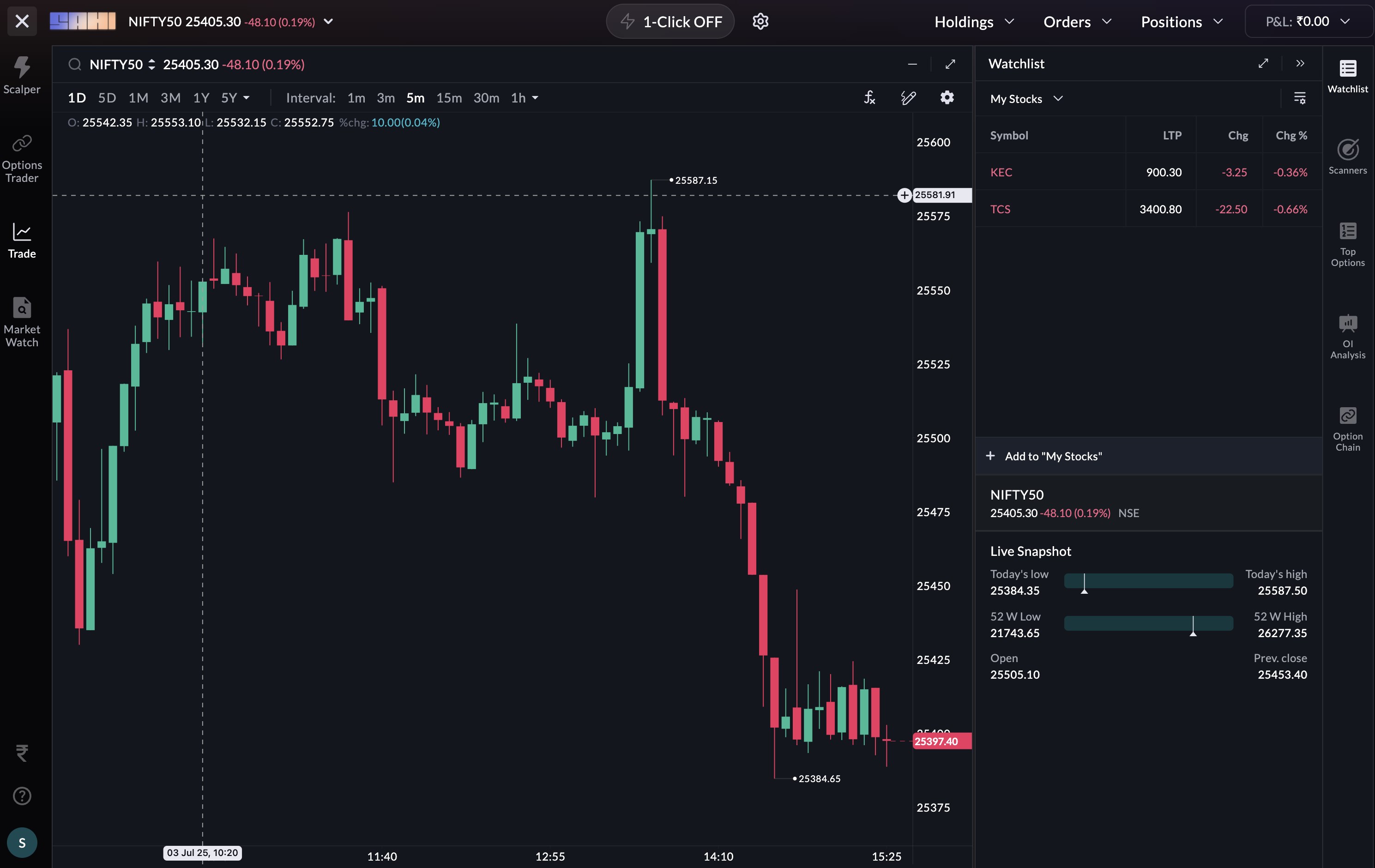Select the 1M range tab

point(138,98)
